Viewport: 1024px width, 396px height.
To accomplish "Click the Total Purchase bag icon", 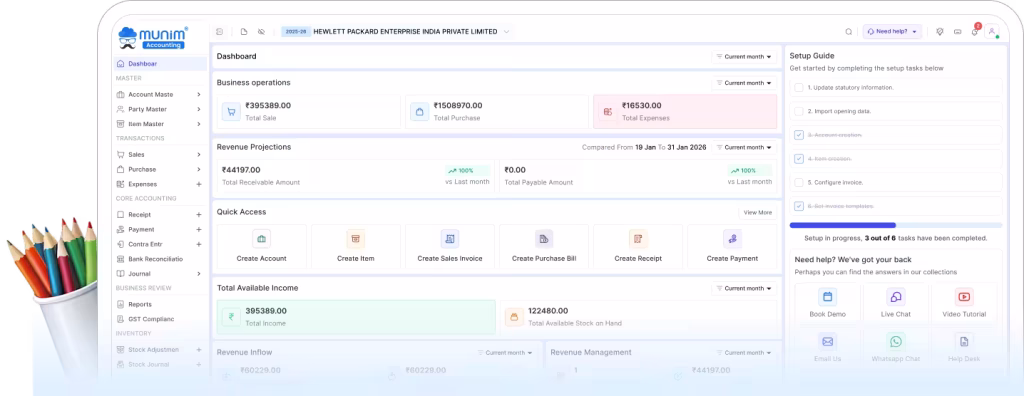I will [x=419, y=112].
